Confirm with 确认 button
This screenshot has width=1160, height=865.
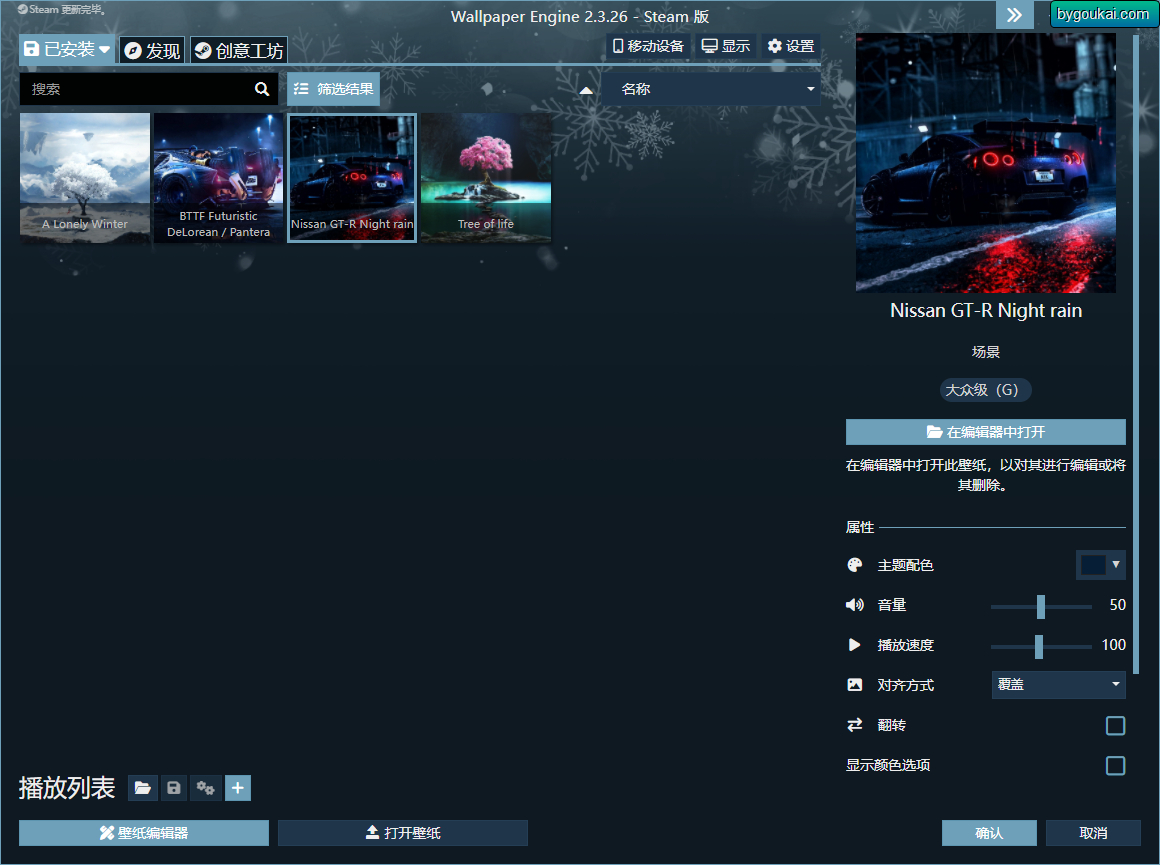[x=989, y=833]
